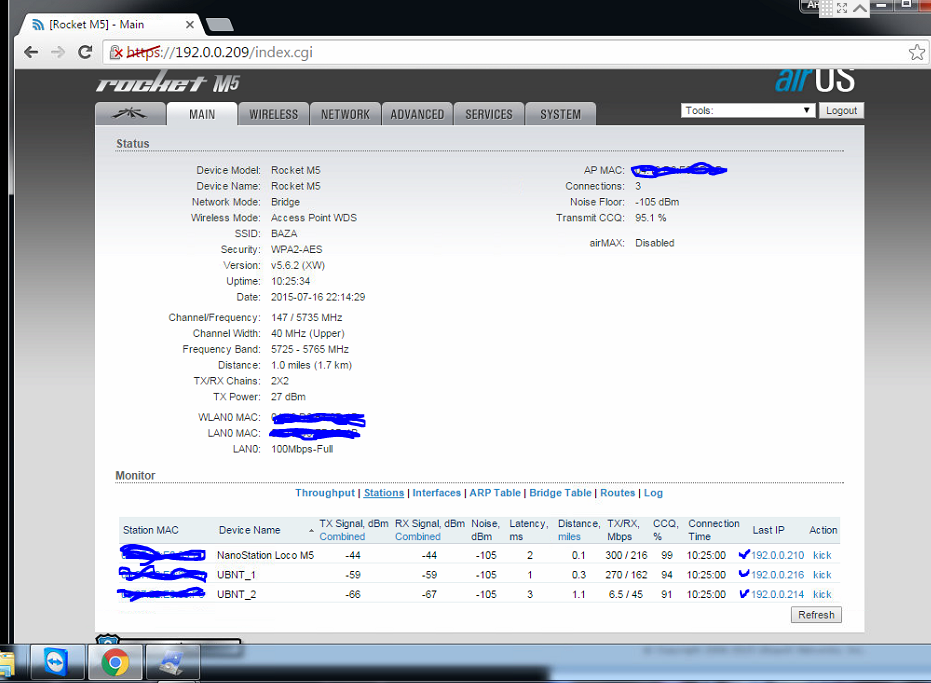Show the Interfaces monitor
The image size is (931, 683).
tap(436, 493)
